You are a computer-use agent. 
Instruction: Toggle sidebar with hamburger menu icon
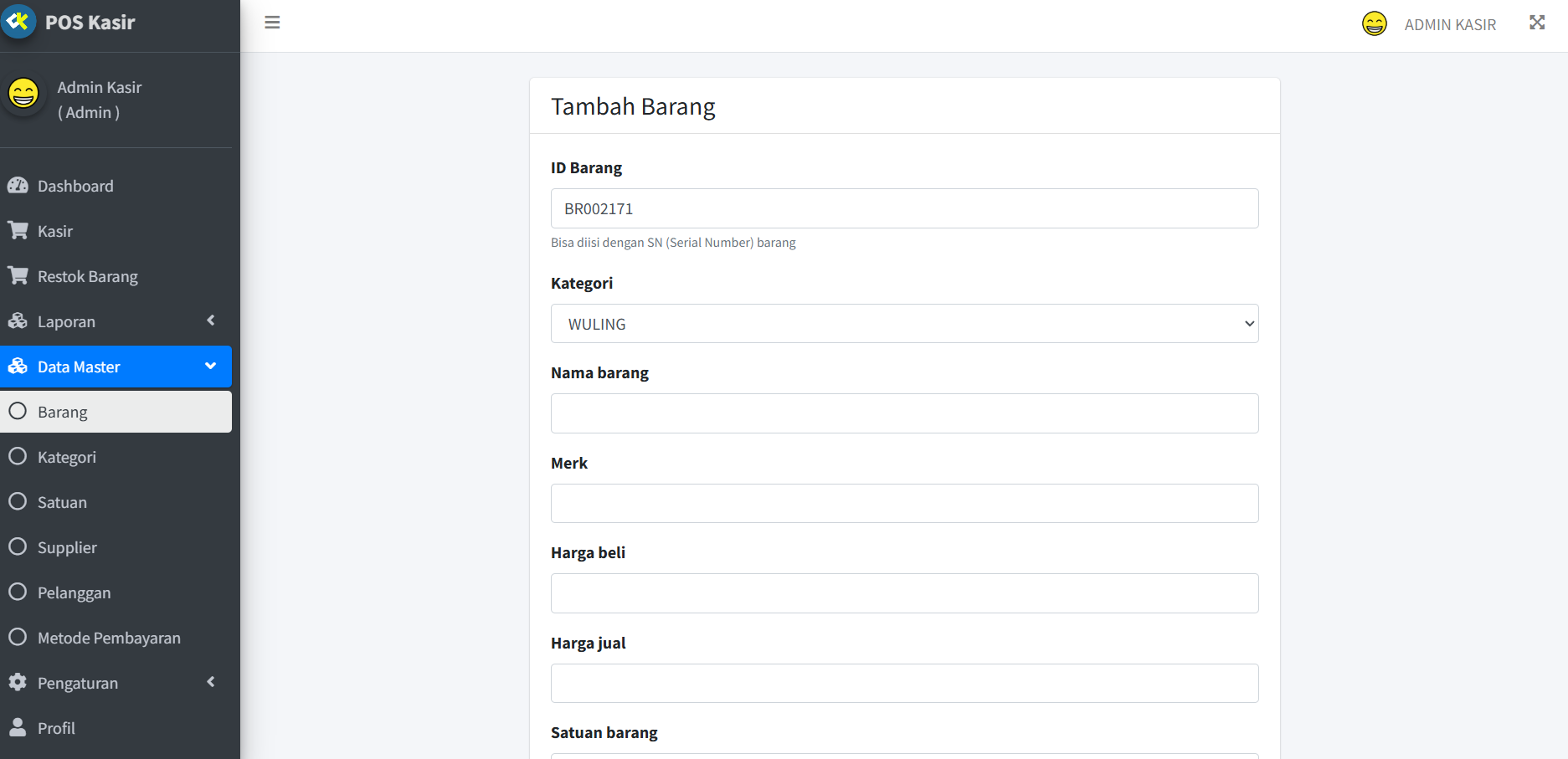point(272,23)
